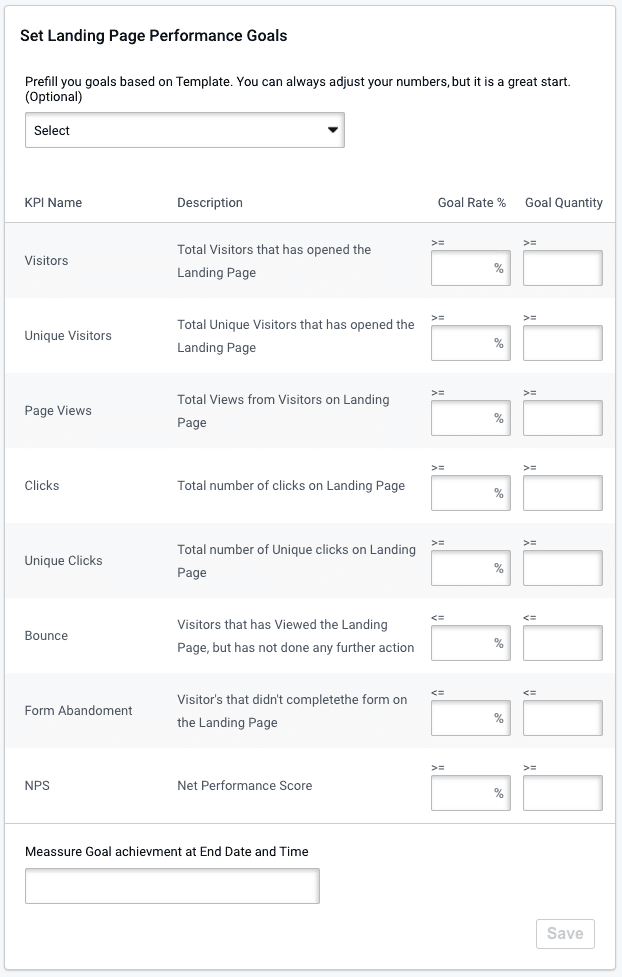This screenshot has width=622, height=977.
Task: Expand the Select combo box arrow
Action: point(334,130)
